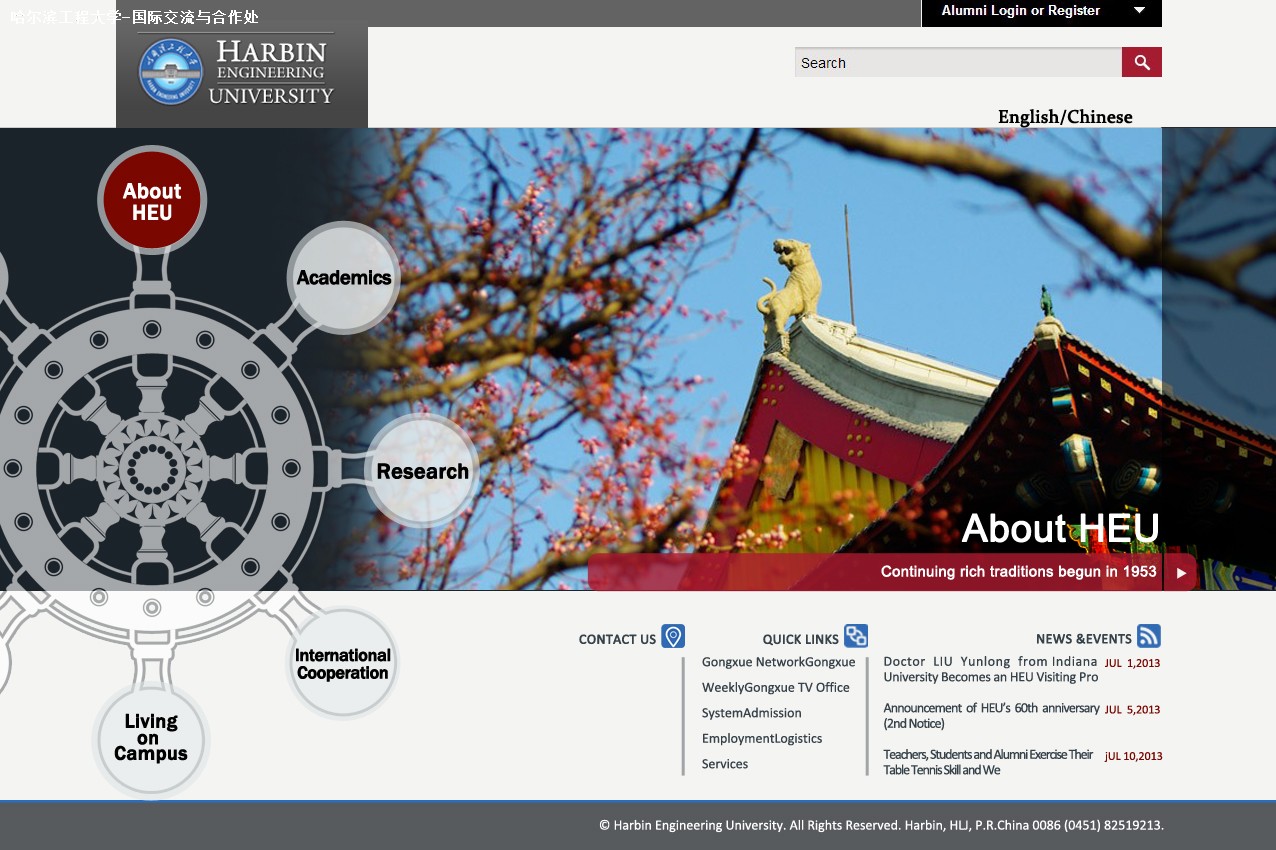
Task: Click the play arrow on the red banner
Action: 1181,573
